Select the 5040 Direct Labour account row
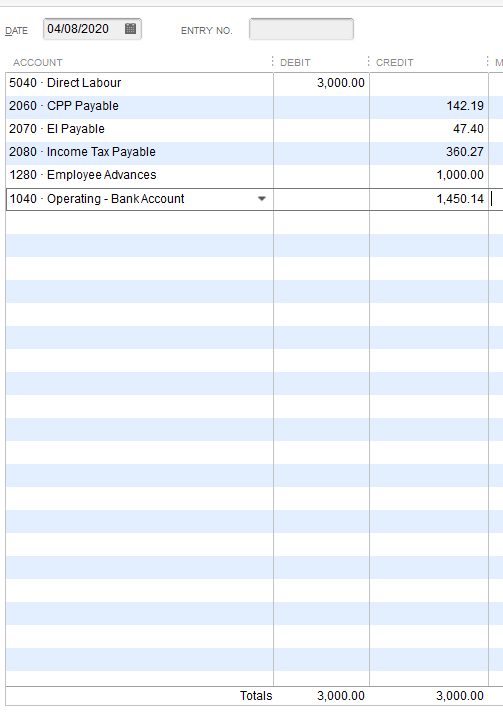This screenshot has width=503, height=727. pyautogui.click(x=140, y=83)
